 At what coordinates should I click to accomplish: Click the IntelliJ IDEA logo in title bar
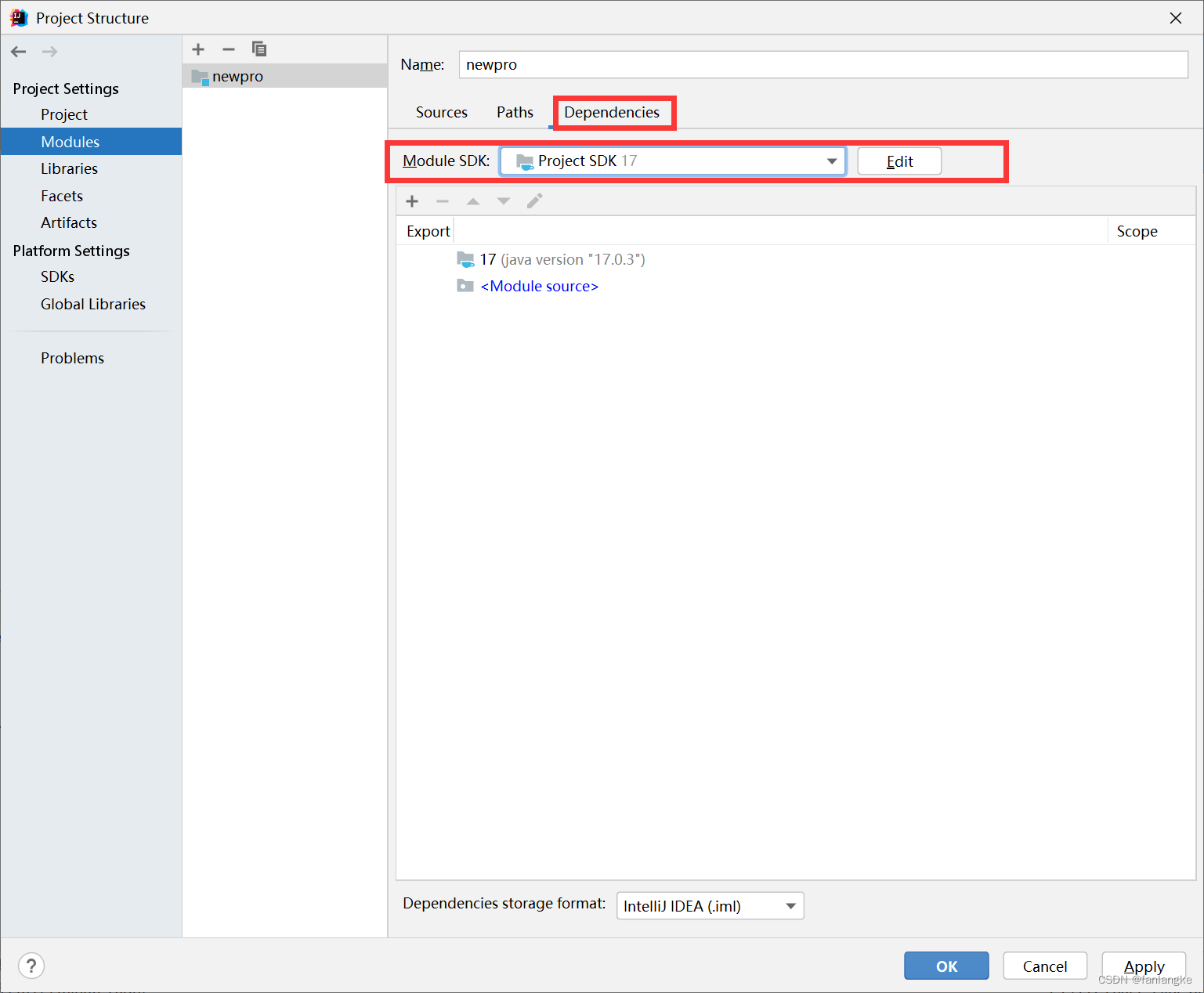pos(19,17)
